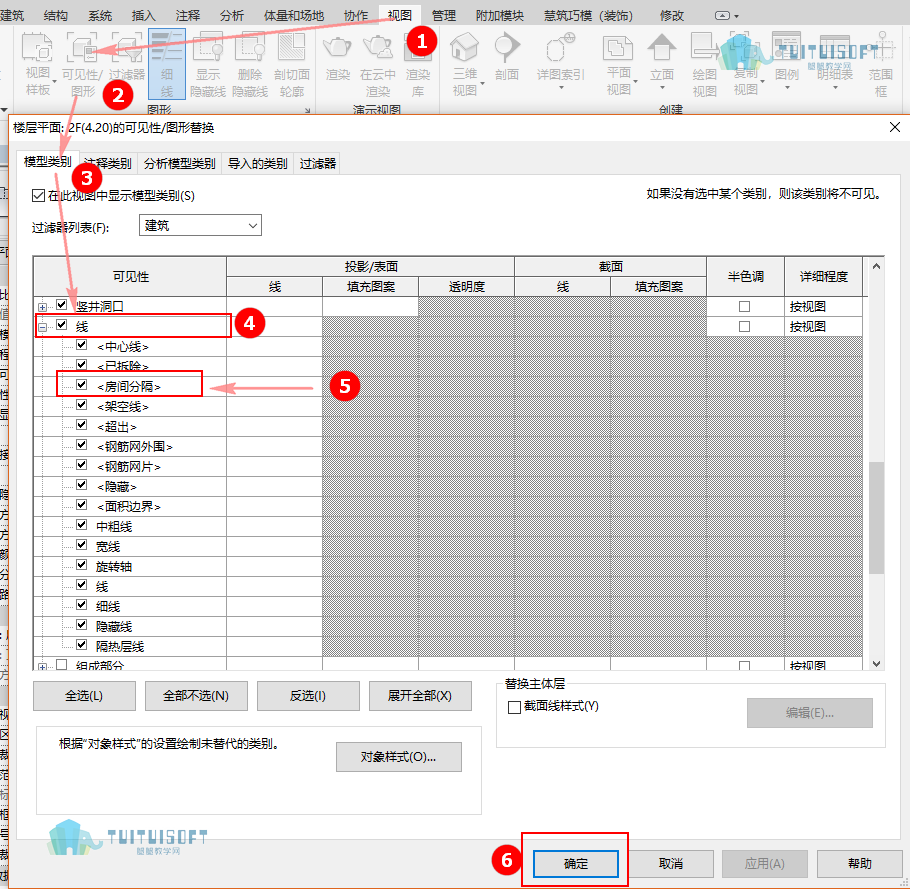Start 在云中渲染 cloud render
Image resolution: width=910 pixels, height=889 pixels.
tap(378, 65)
